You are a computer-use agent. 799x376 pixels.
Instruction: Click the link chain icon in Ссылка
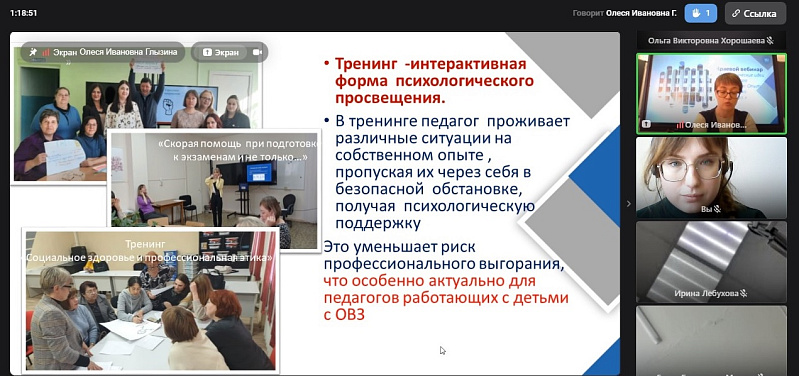click(x=736, y=14)
